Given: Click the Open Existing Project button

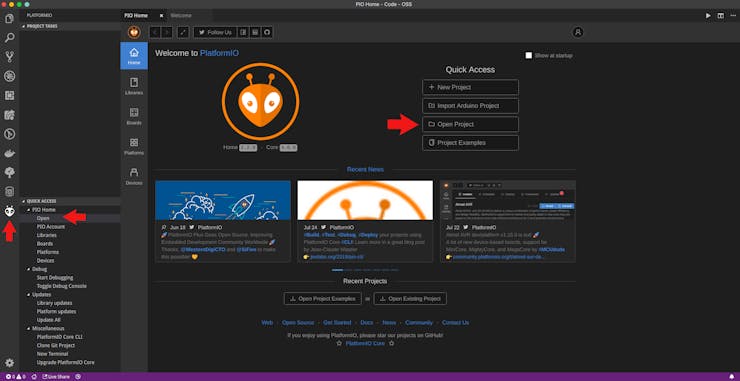Looking at the screenshot, I should 410,299.
